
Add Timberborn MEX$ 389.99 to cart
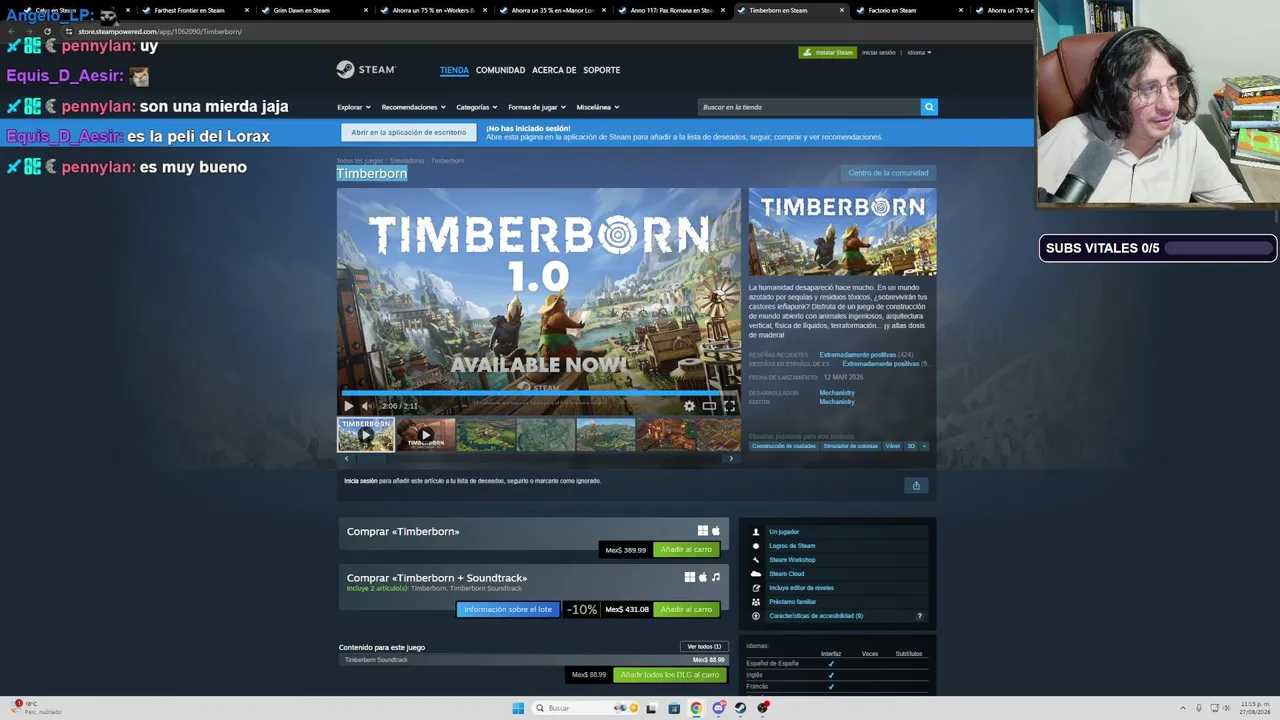[686, 550]
